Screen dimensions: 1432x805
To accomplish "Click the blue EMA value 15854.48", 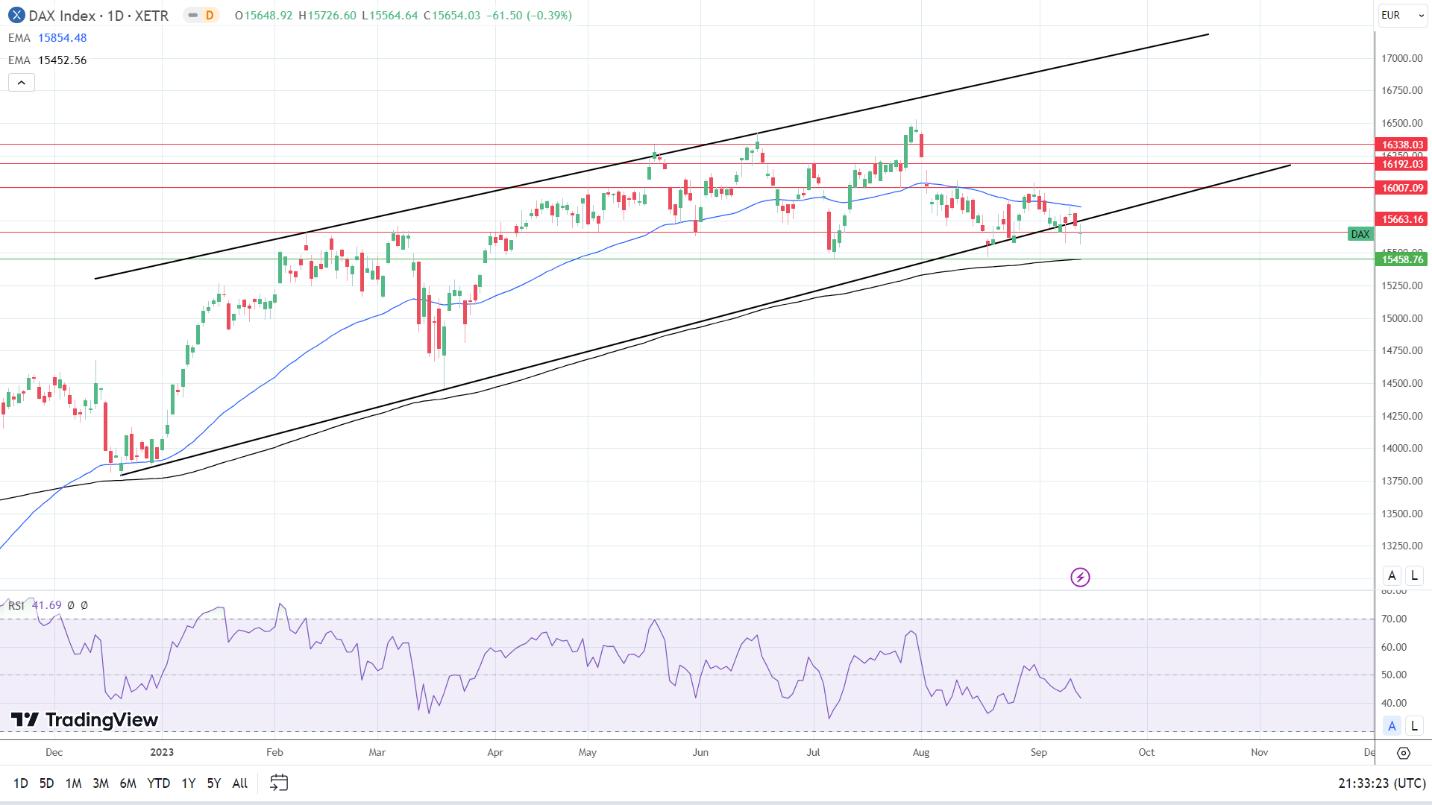I will 63,38.
